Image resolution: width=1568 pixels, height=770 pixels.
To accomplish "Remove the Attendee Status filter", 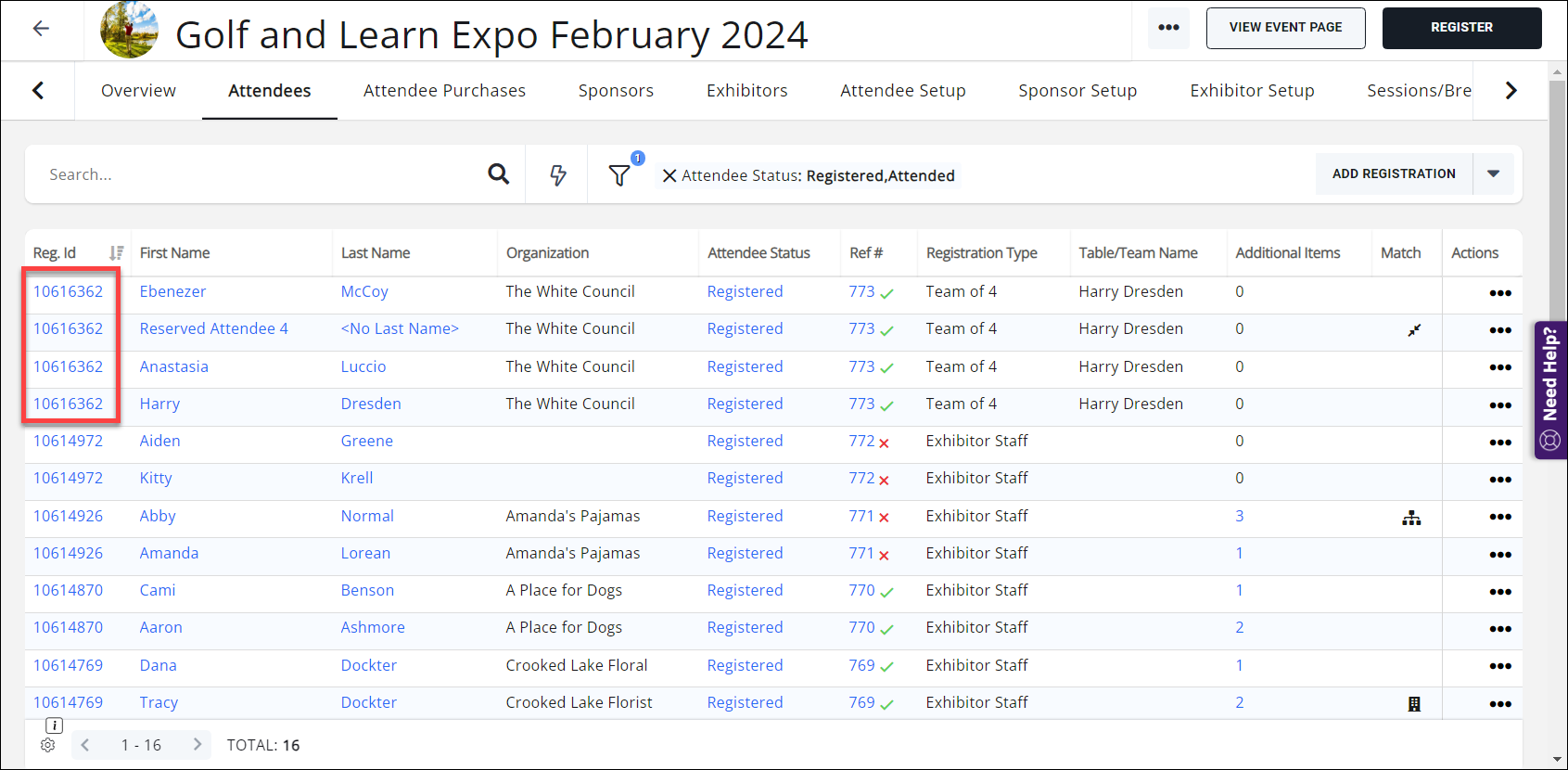I will coord(669,175).
